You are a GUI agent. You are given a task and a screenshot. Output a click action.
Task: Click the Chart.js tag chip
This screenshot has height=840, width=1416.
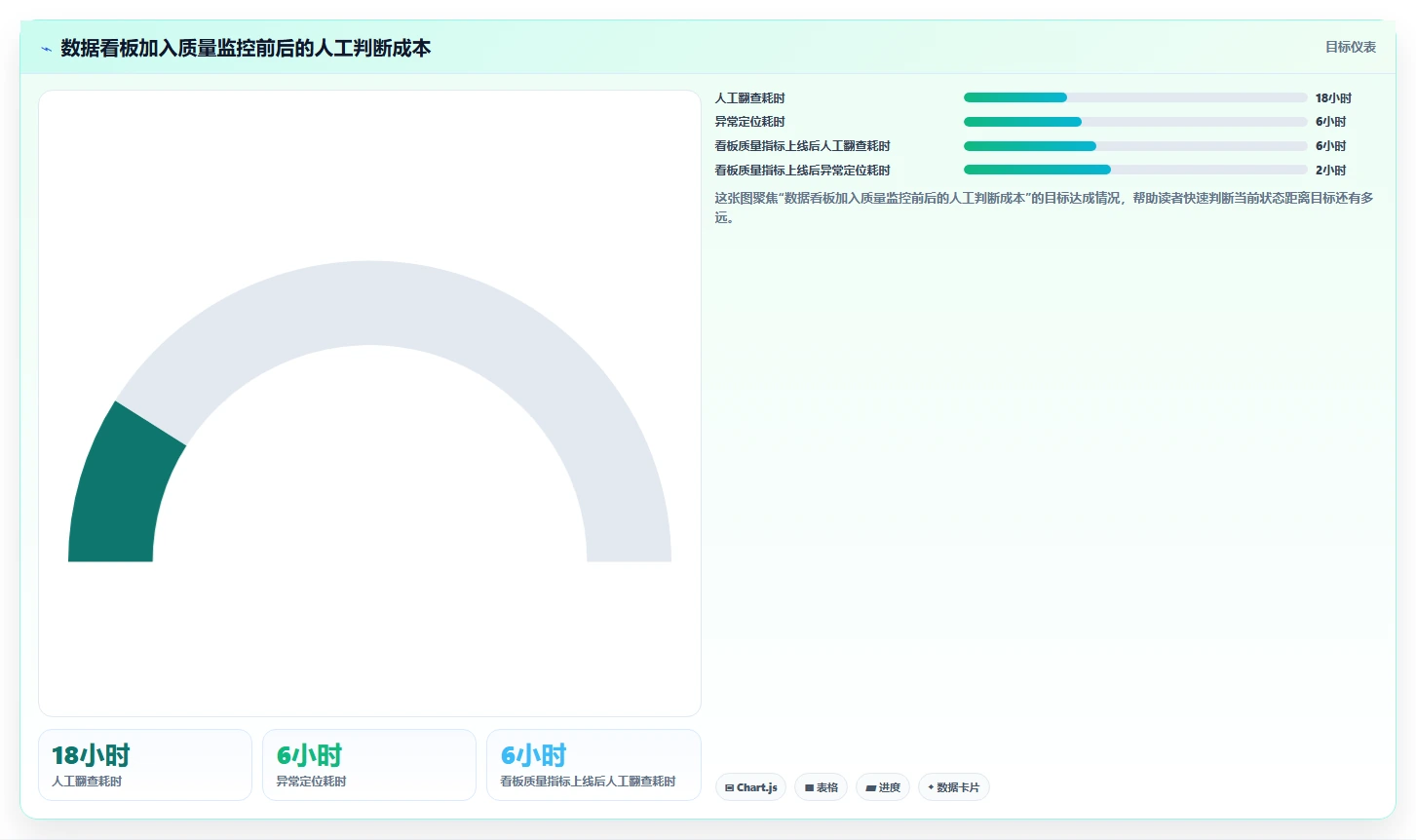coord(750,787)
